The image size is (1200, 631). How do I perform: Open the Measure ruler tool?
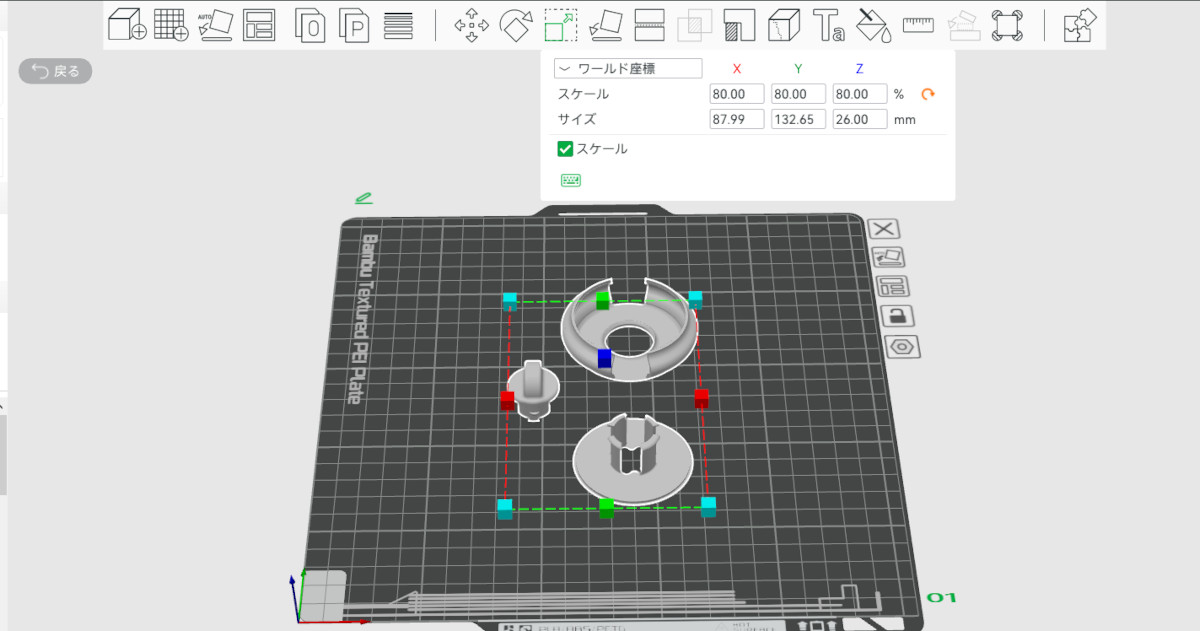(x=917, y=25)
